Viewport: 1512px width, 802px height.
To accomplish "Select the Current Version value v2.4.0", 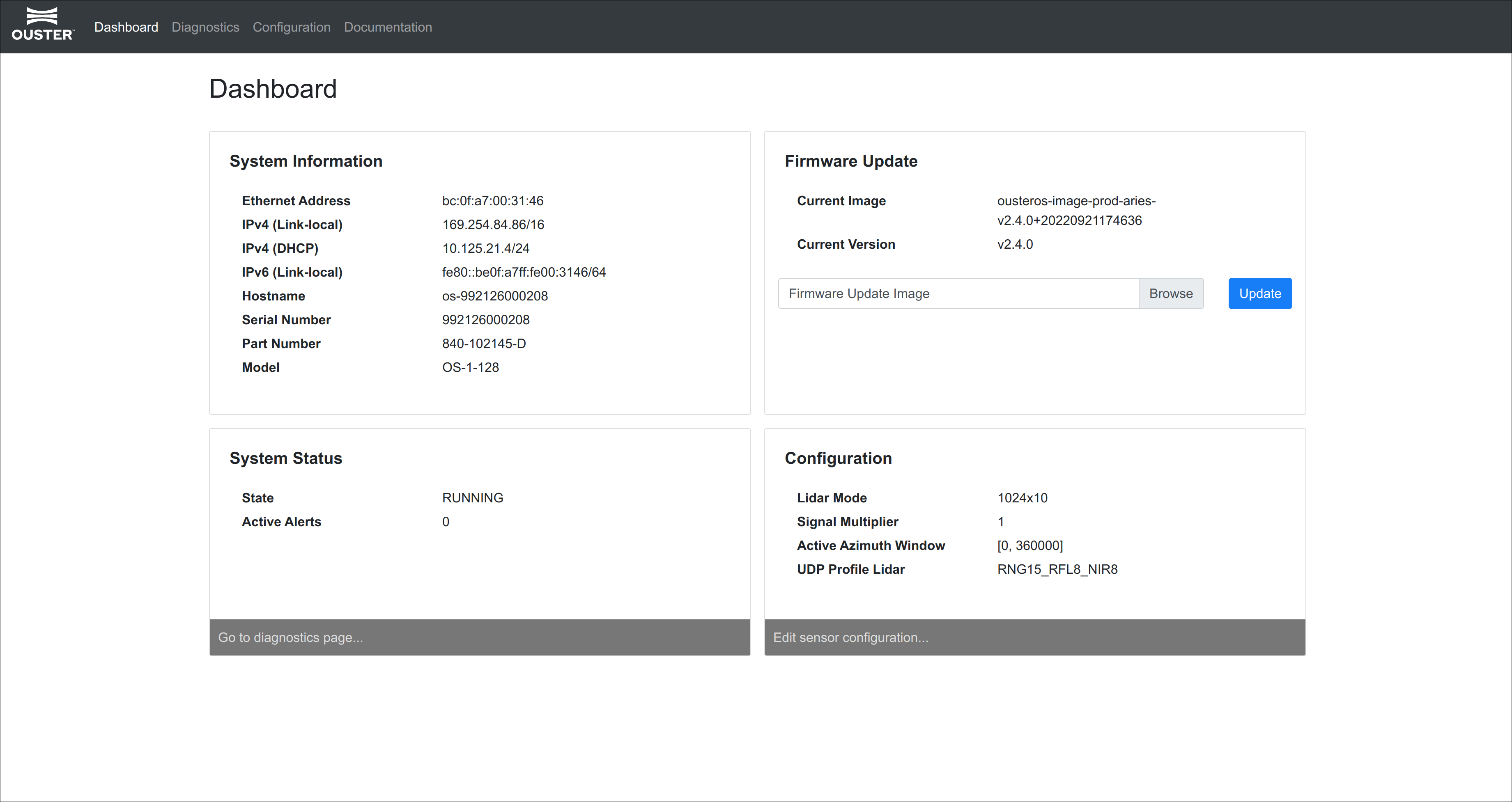I will [x=1015, y=244].
